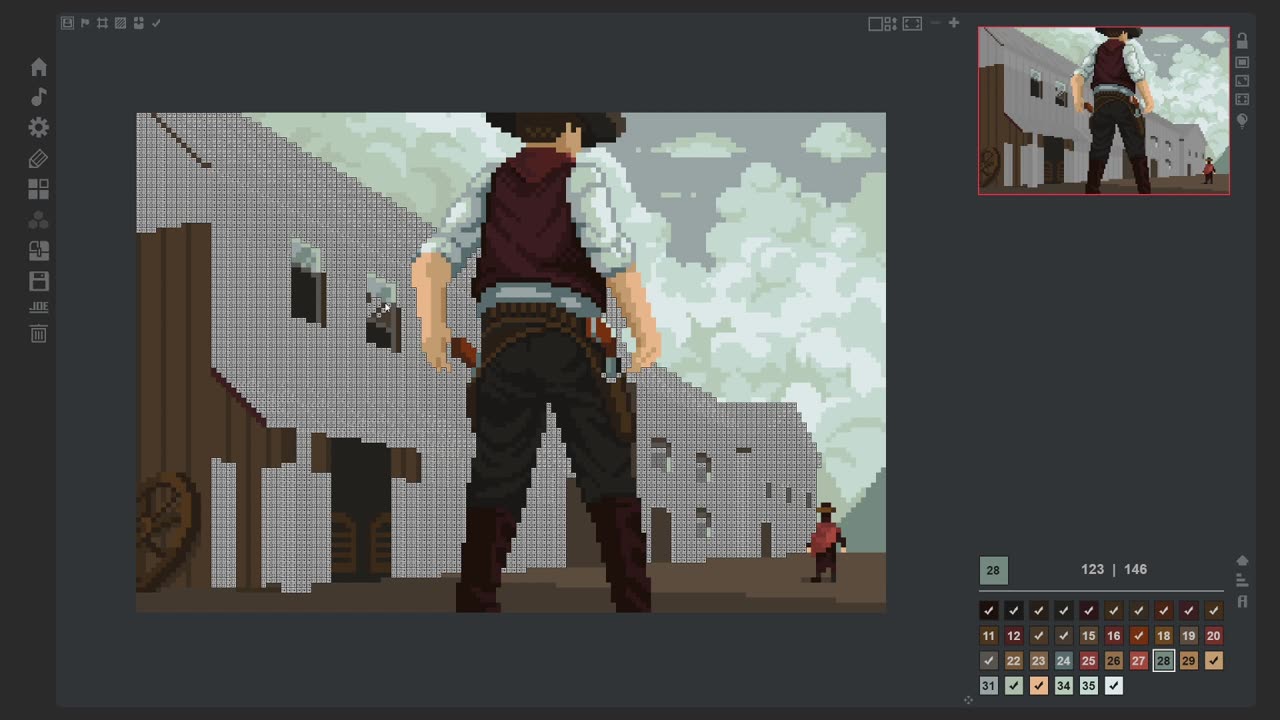The image size is (1280, 720).
Task: Click the letter A icon beside the palette
Action: [x=1242, y=601]
